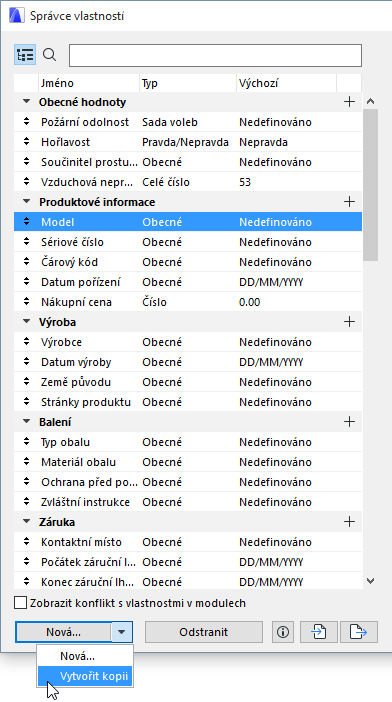Collapse the Balení group
The height and width of the screenshot is (702, 392).
[27, 422]
